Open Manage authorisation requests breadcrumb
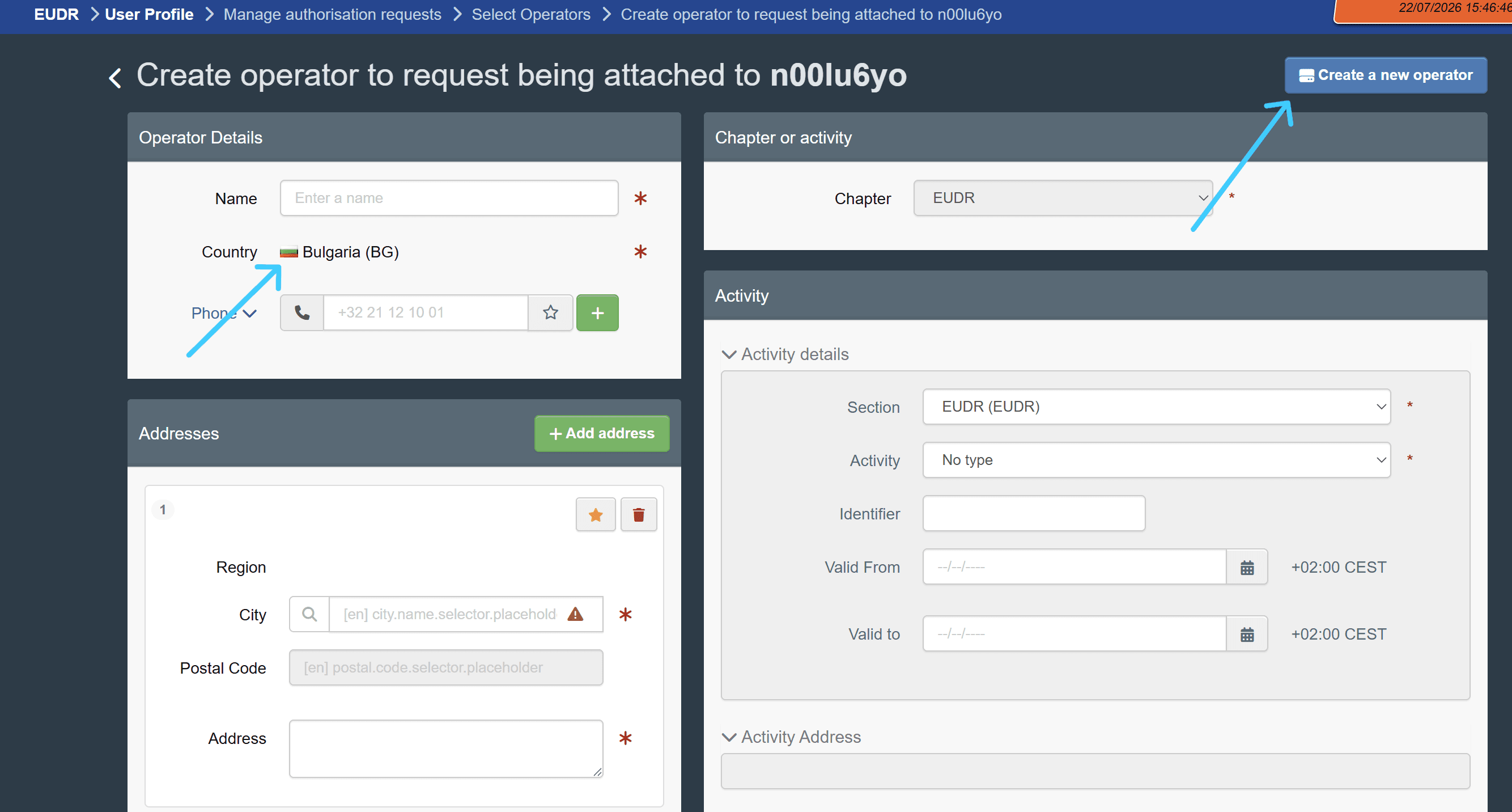1512x812 pixels. (x=332, y=14)
